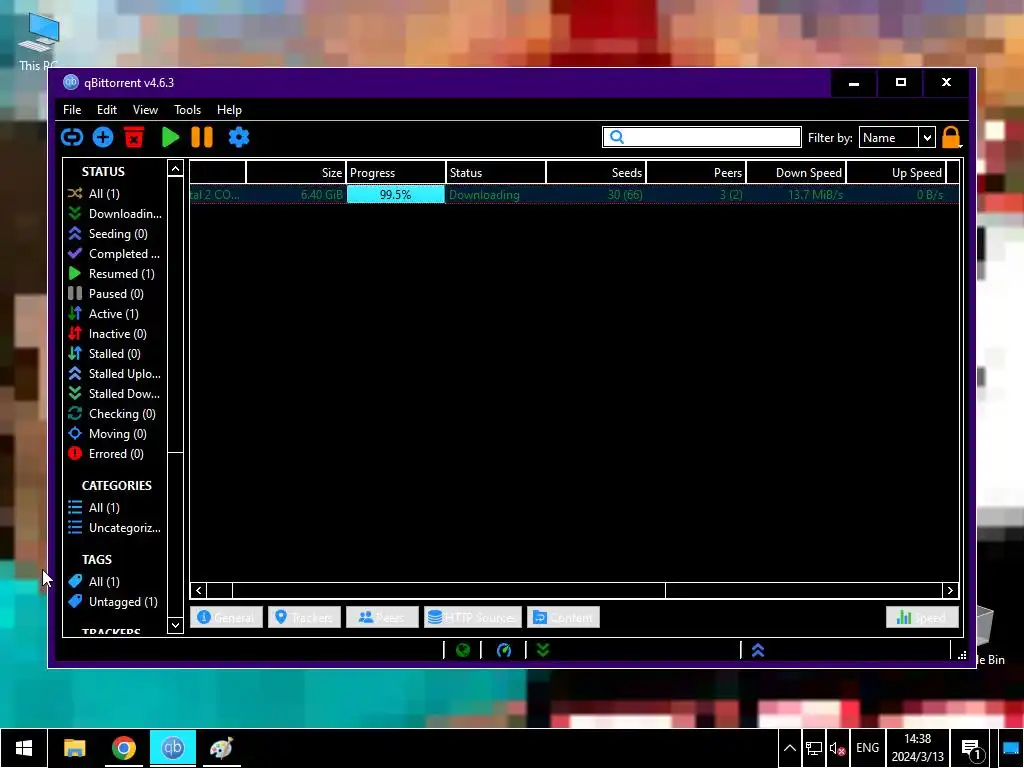Open the Filter by Name dropdown
This screenshot has height=768, width=1024.
coord(897,138)
